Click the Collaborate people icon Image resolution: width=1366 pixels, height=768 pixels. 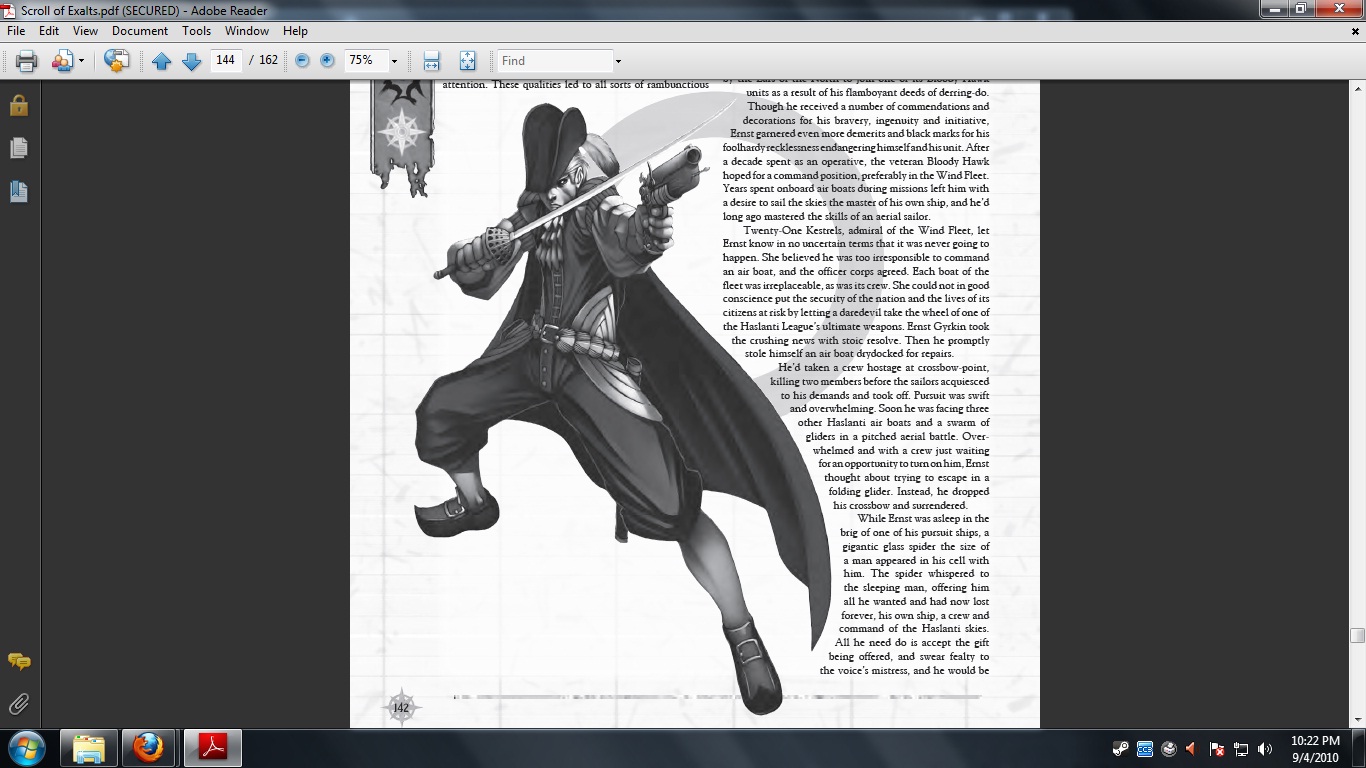(62, 61)
